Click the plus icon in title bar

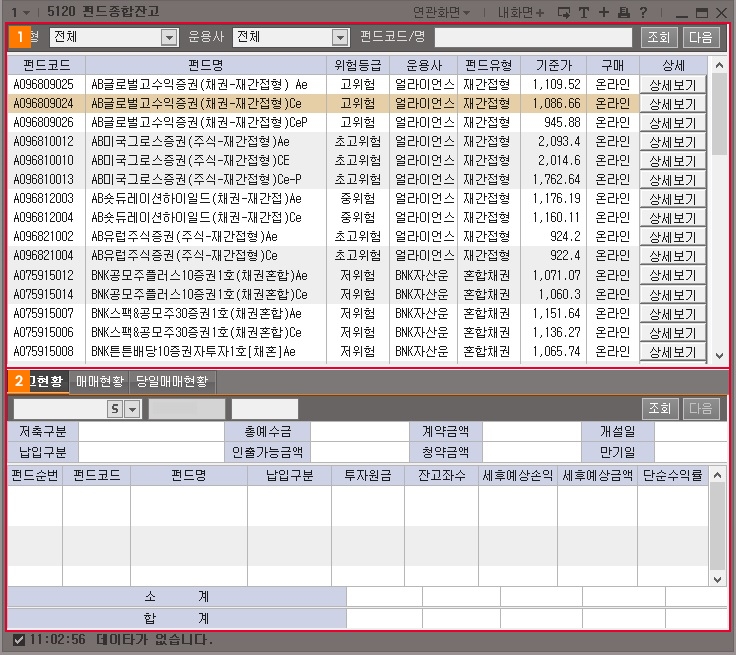coord(604,13)
